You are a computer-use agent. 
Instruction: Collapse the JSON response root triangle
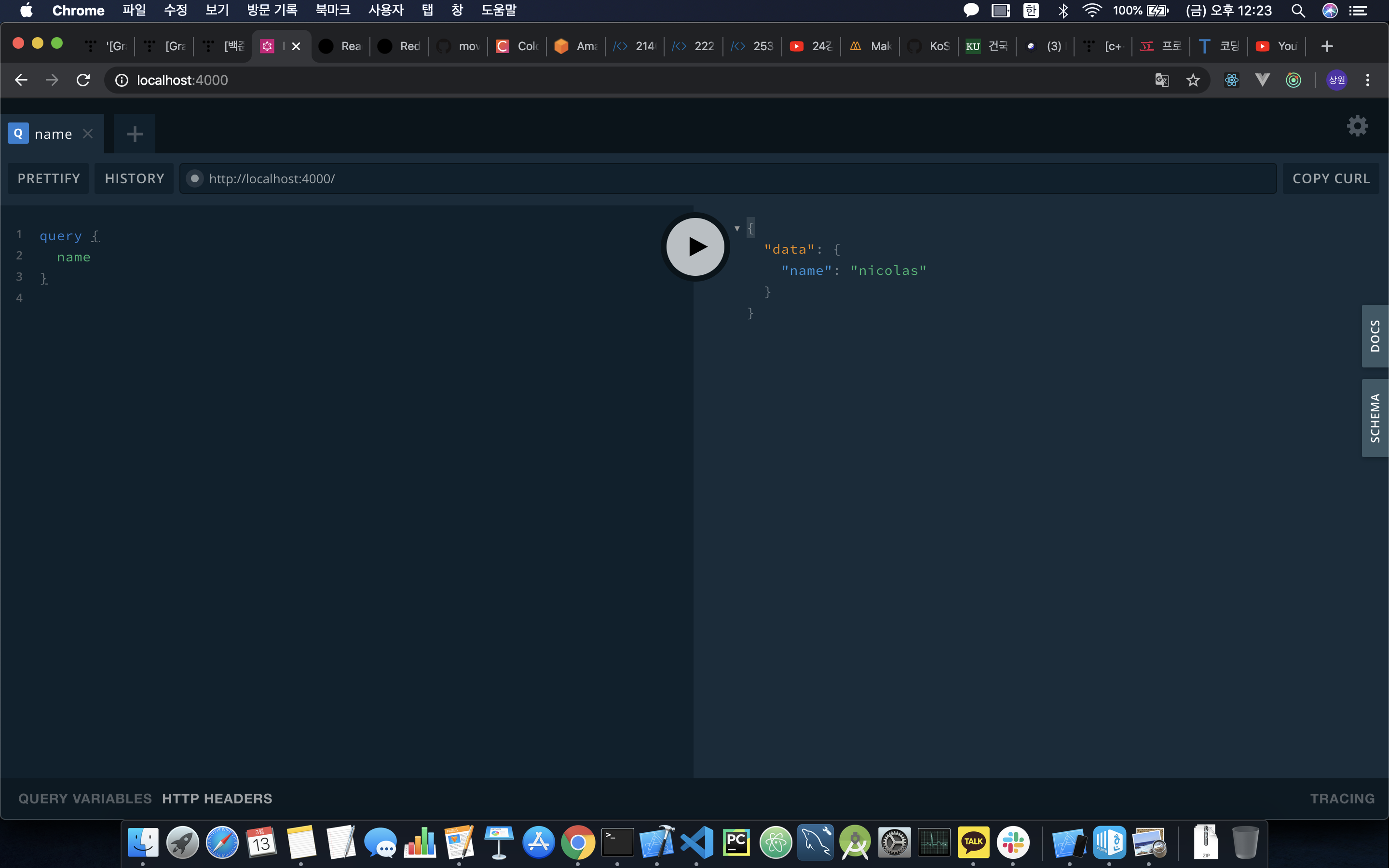(x=737, y=229)
